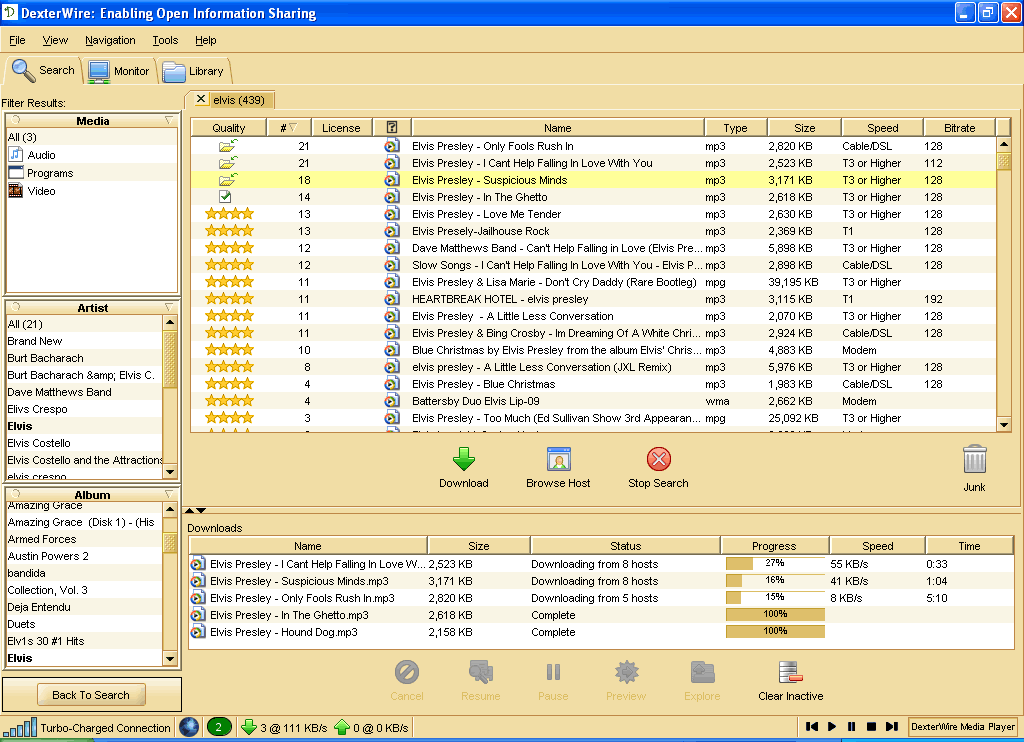
Task: Close the elvis (439) search tab
Action: (201, 99)
